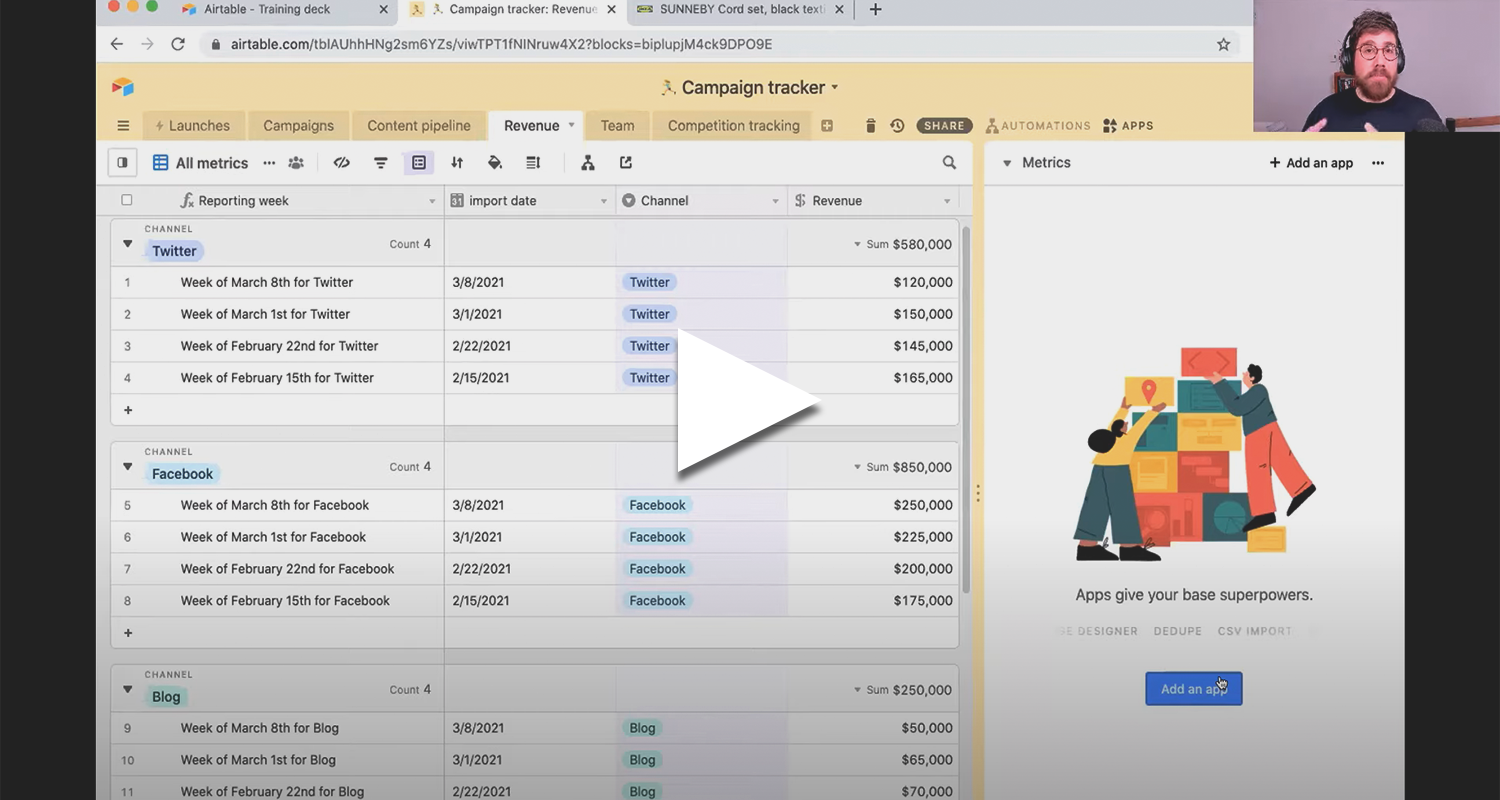
Task: Click the SHARE button
Action: pos(943,125)
